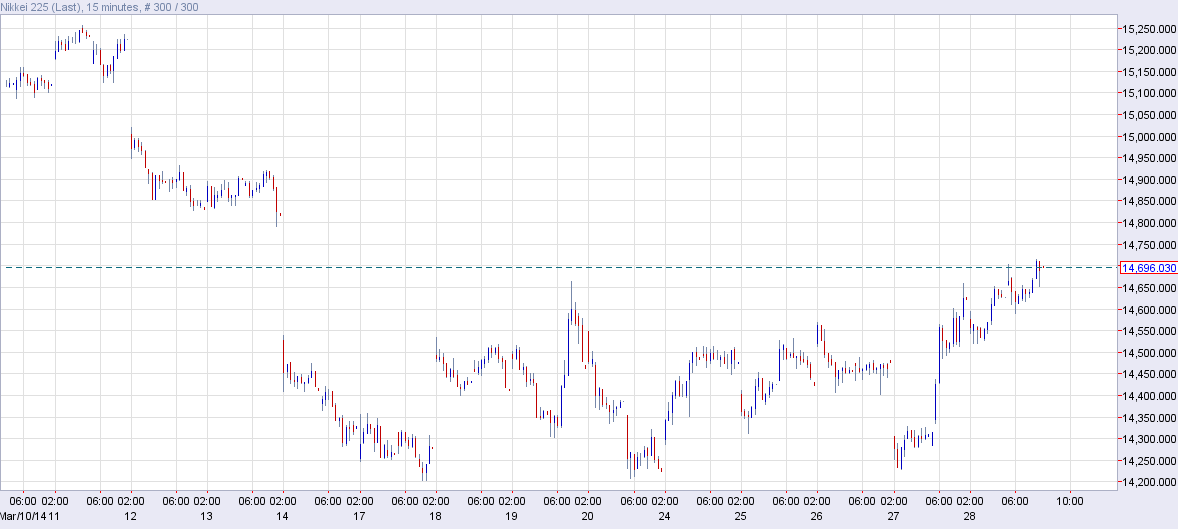Click the 15,000.000 price axis label
The image size is (1178, 529).
(x=1148, y=138)
